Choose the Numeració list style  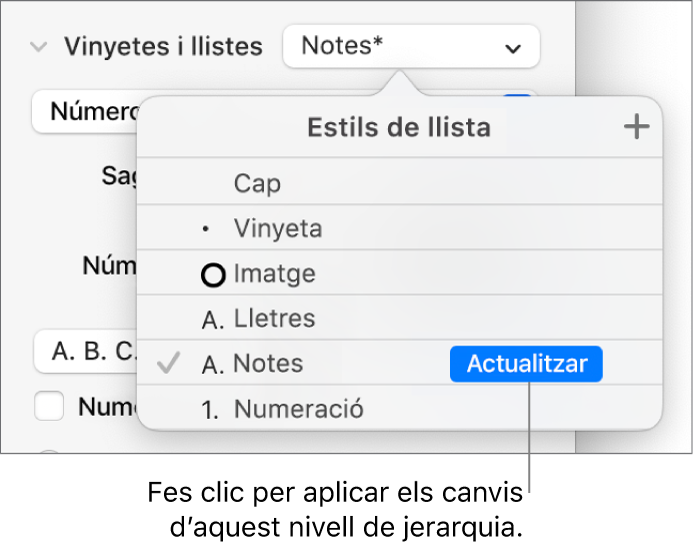(400, 408)
